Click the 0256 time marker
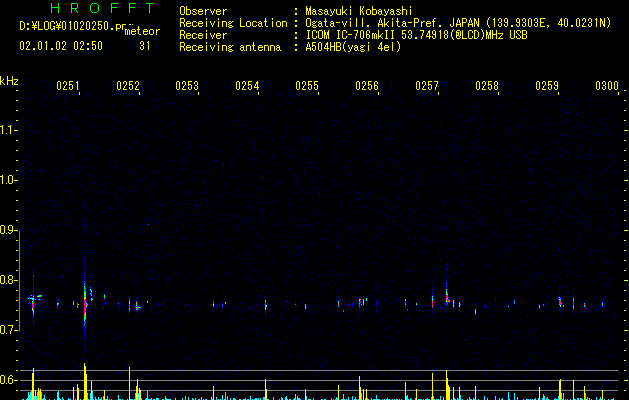Image resolution: width=629 pixels, height=400 pixels. (367, 85)
